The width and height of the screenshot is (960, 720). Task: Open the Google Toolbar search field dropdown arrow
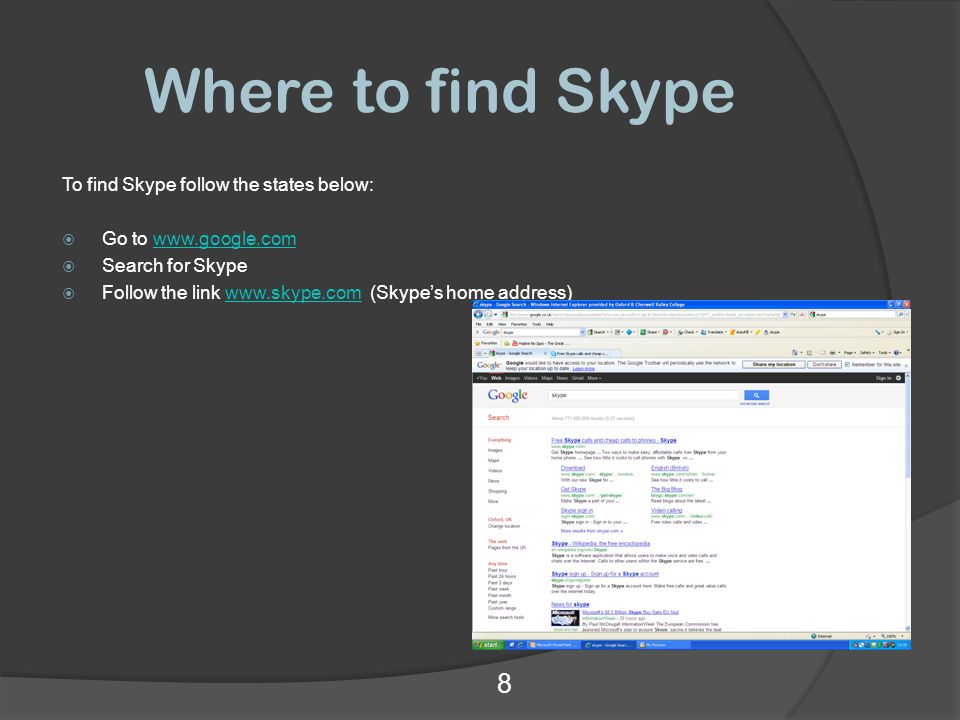tap(582, 332)
